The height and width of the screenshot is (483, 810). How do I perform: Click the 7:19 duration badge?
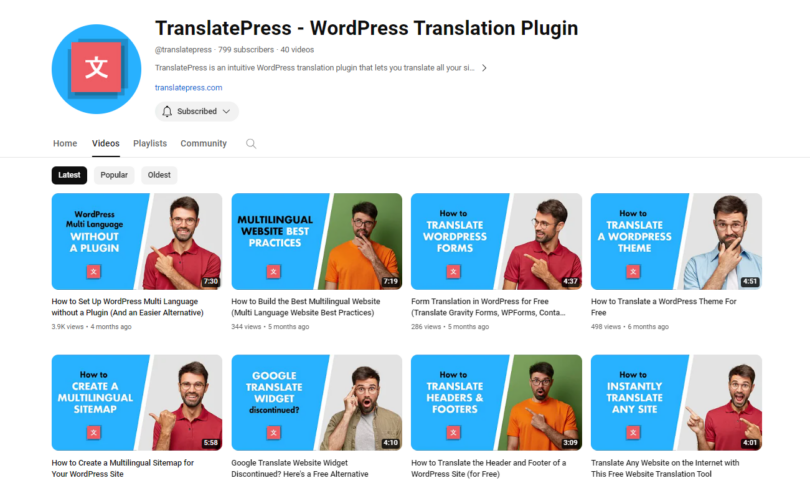[x=391, y=282]
